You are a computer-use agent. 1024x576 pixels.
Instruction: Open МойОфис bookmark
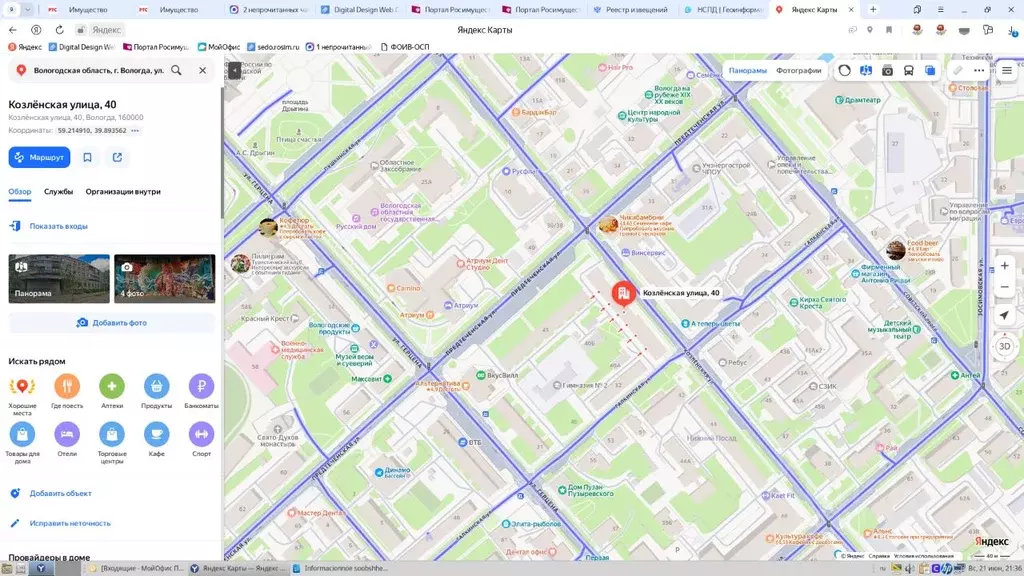point(219,47)
